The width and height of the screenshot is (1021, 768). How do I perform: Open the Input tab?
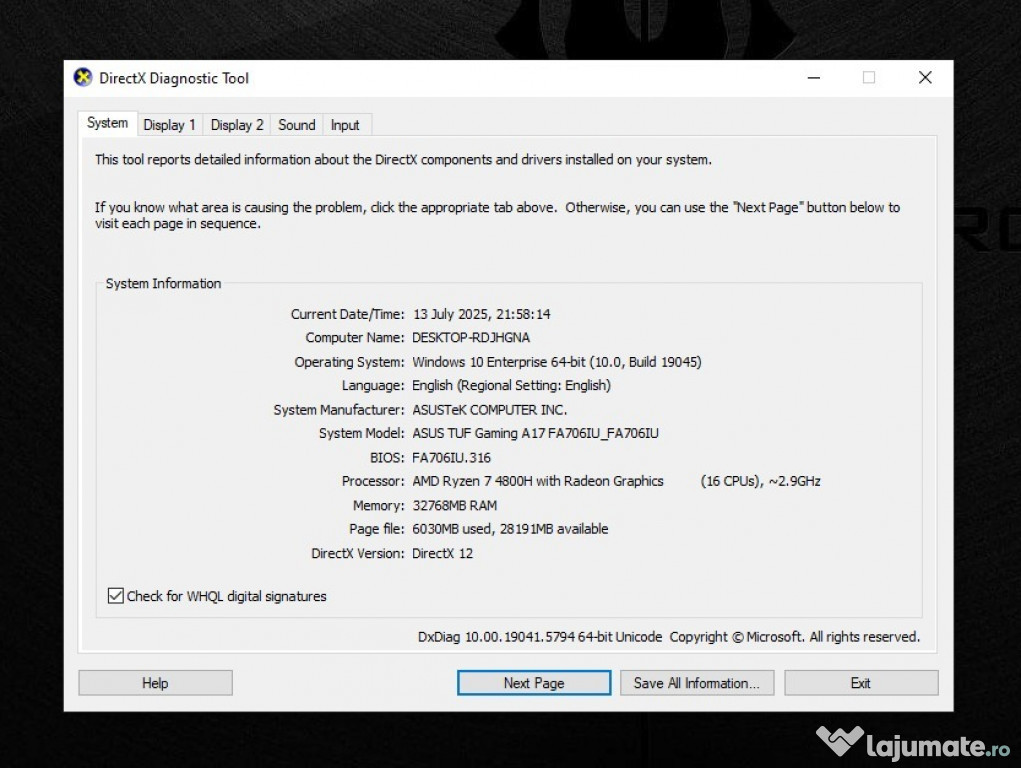coord(345,124)
